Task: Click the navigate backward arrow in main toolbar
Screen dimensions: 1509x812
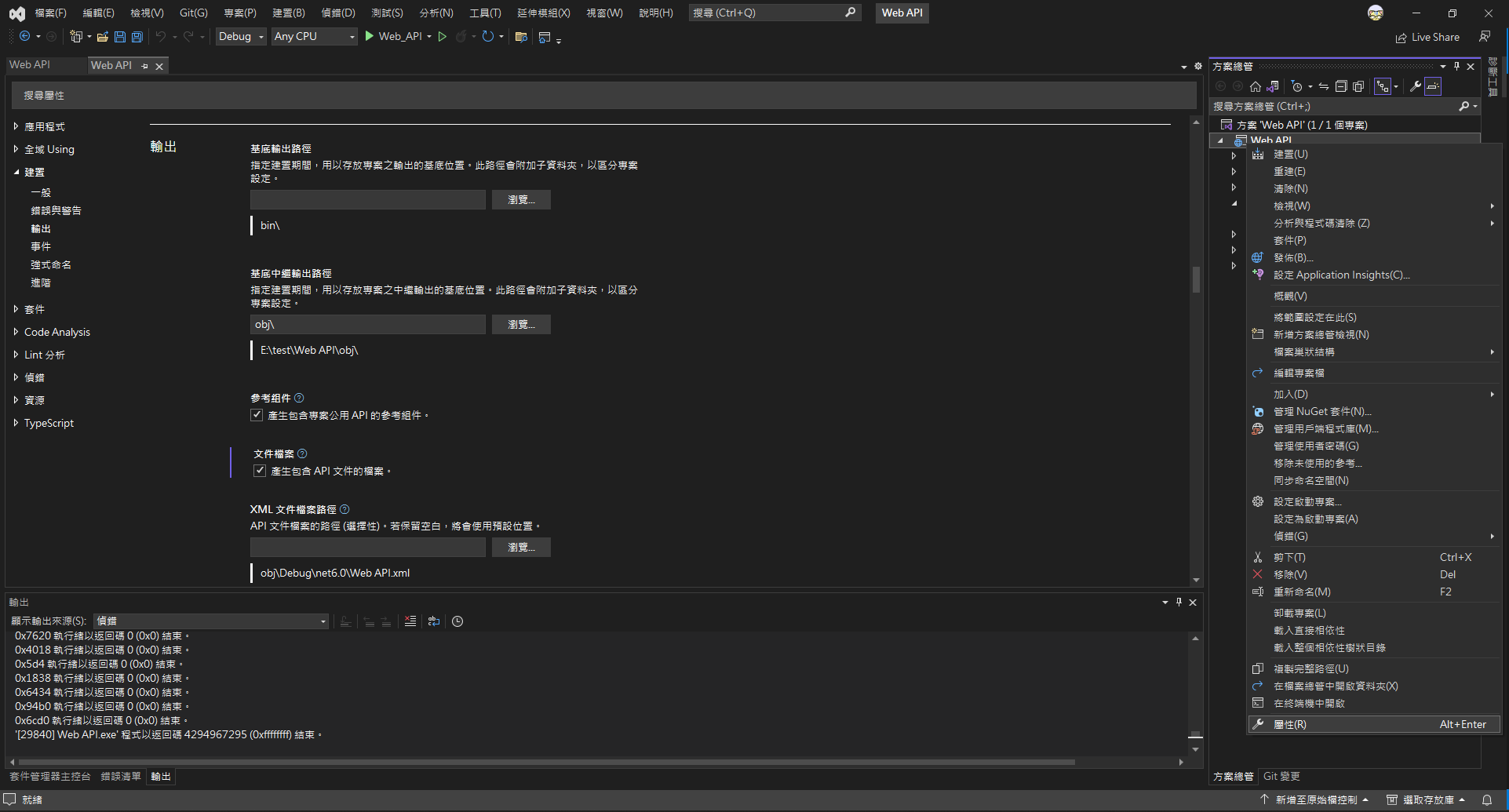Action: point(25,36)
